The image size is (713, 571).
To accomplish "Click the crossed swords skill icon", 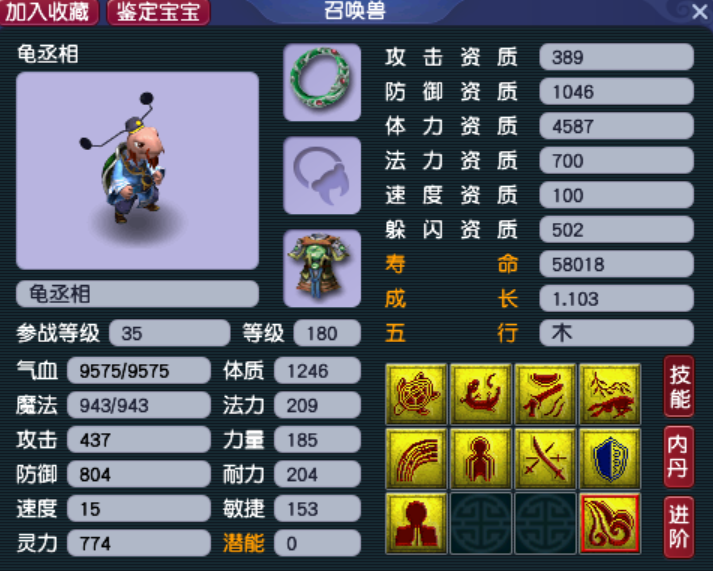I will point(545,459).
